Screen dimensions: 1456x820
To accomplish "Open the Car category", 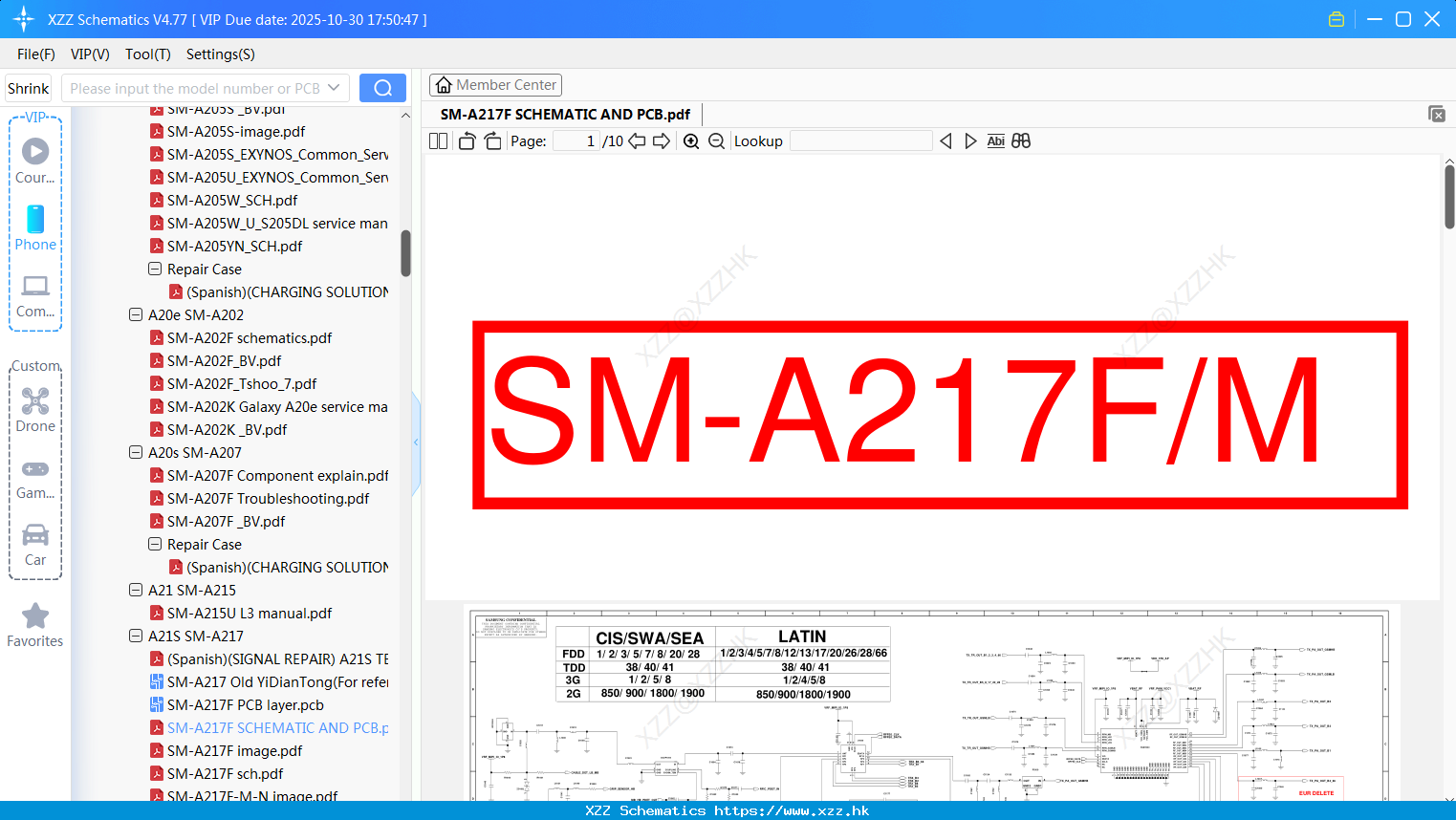I will [35, 546].
